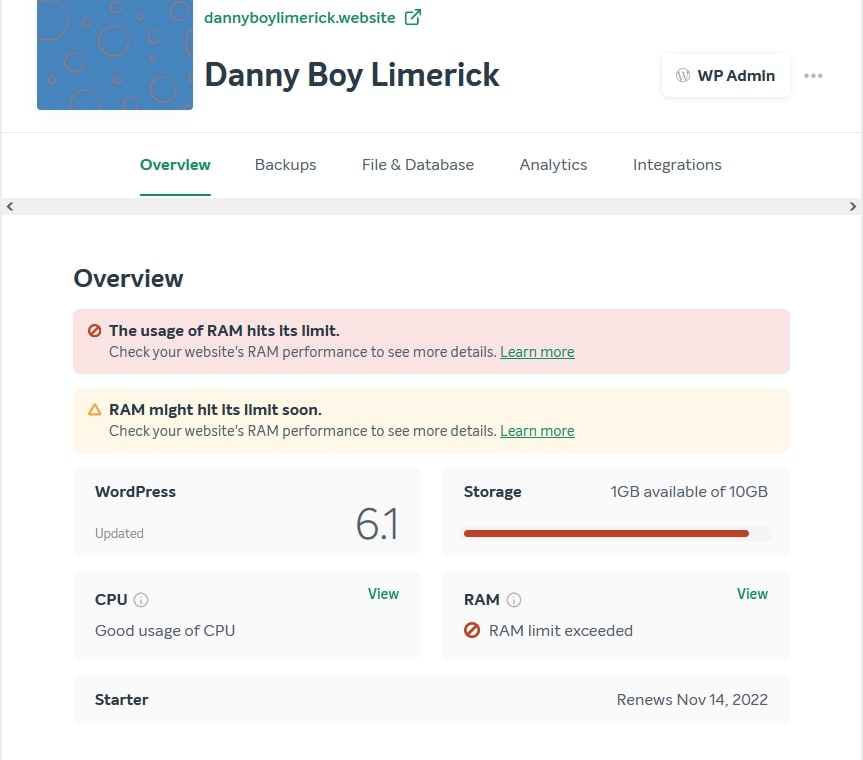Open Learn more link in yellow RAM warning
Screen dimensions: 863x760
pos(537,431)
